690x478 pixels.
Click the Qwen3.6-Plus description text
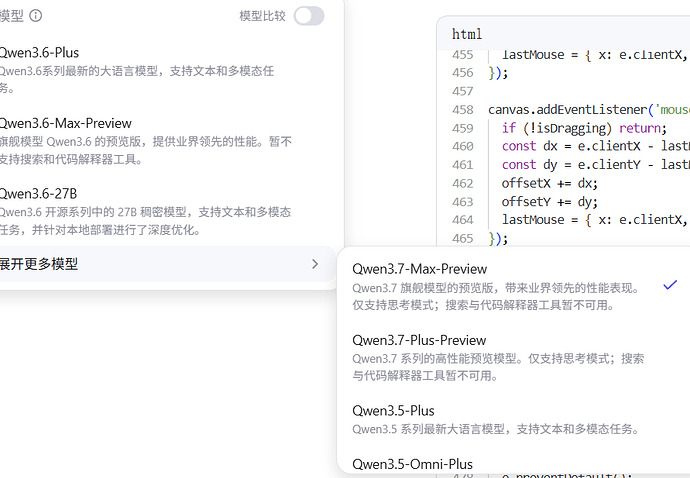pos(136,79)
